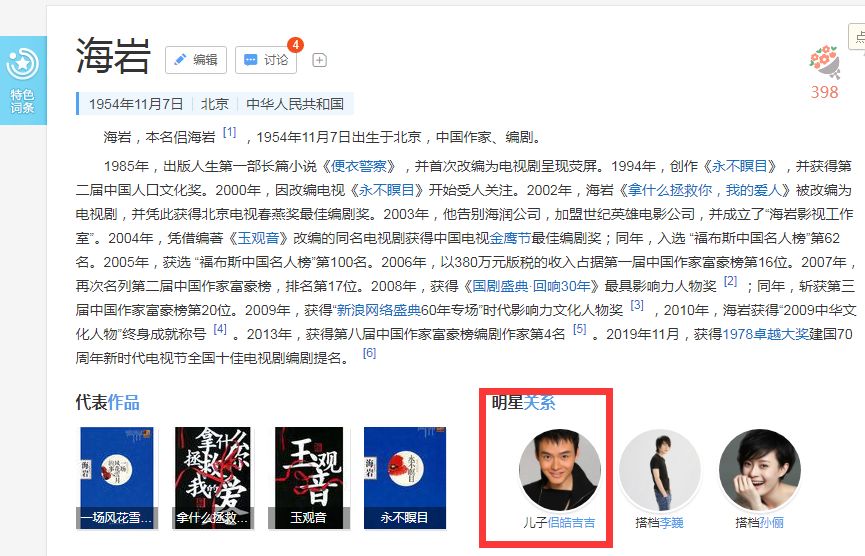Open the red 玉观音 book cover

[309, 478]
